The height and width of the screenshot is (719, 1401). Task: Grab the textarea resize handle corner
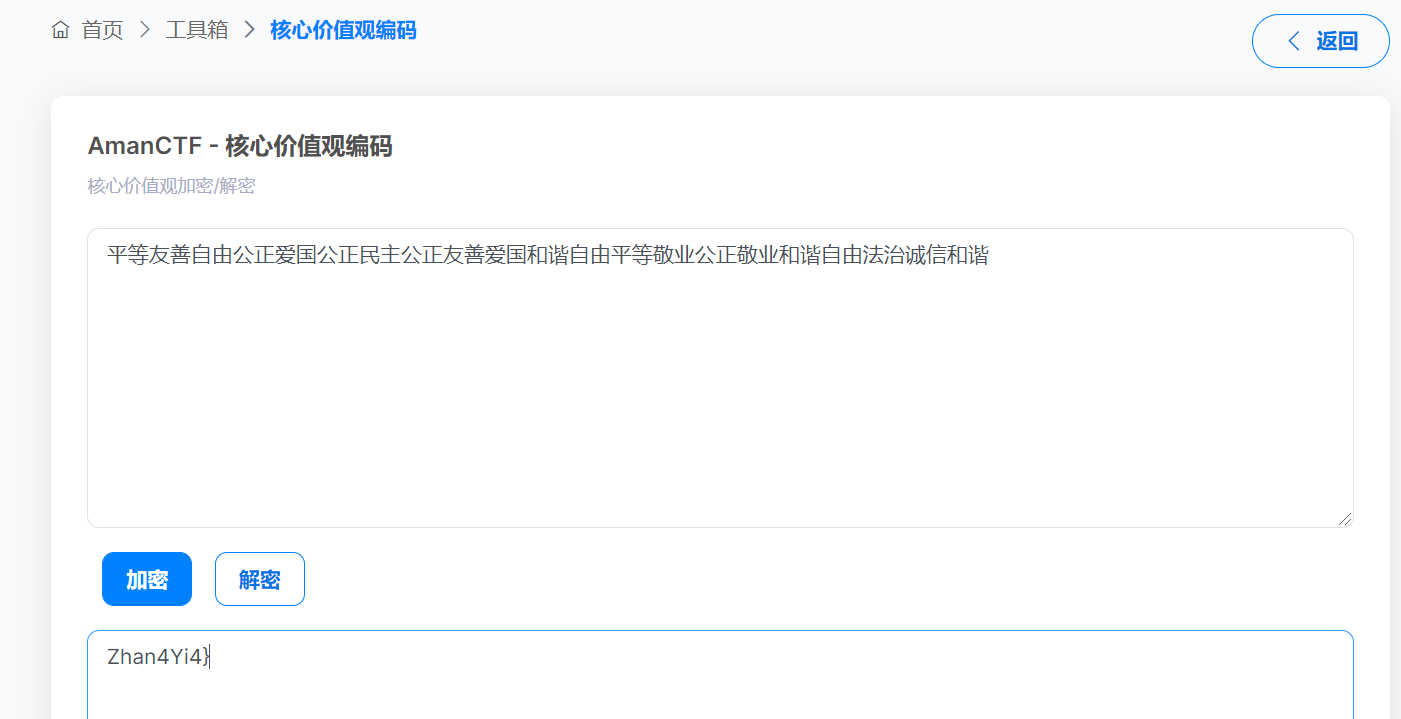coord(1345,519)
